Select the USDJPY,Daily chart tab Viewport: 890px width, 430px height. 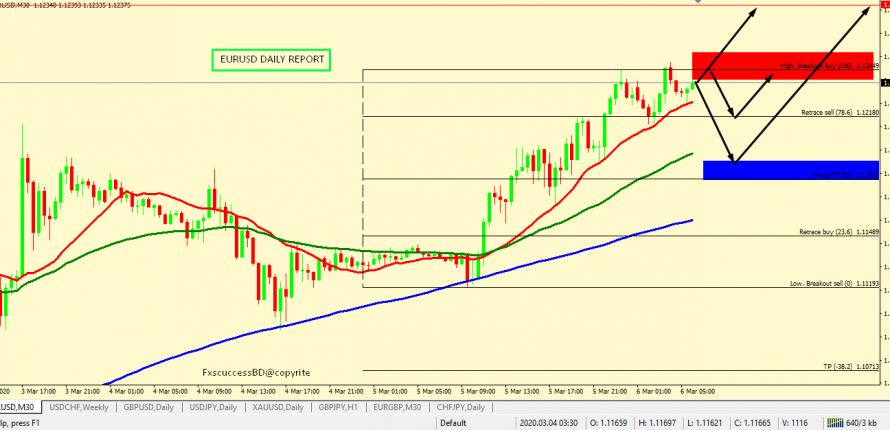coord(213,408)
